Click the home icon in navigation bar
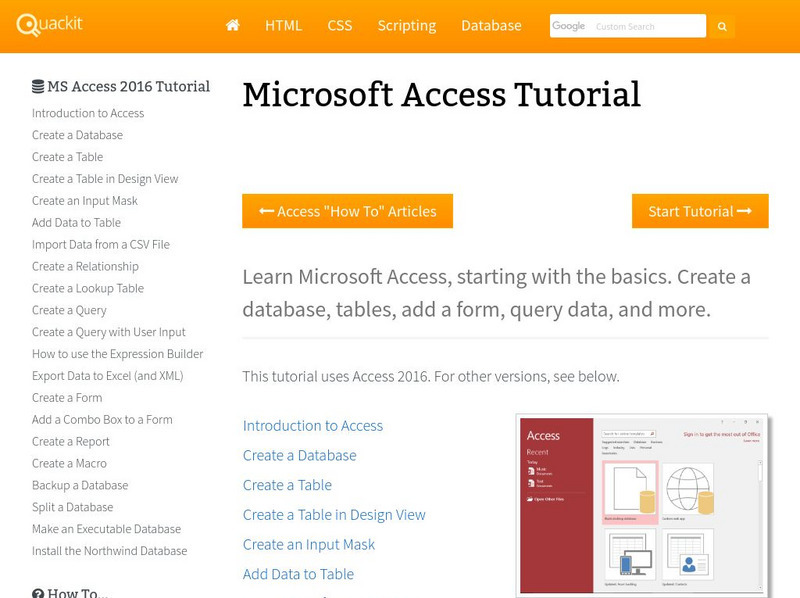The width and height of the screenshot is (800, 598). (x=233, y=26)
